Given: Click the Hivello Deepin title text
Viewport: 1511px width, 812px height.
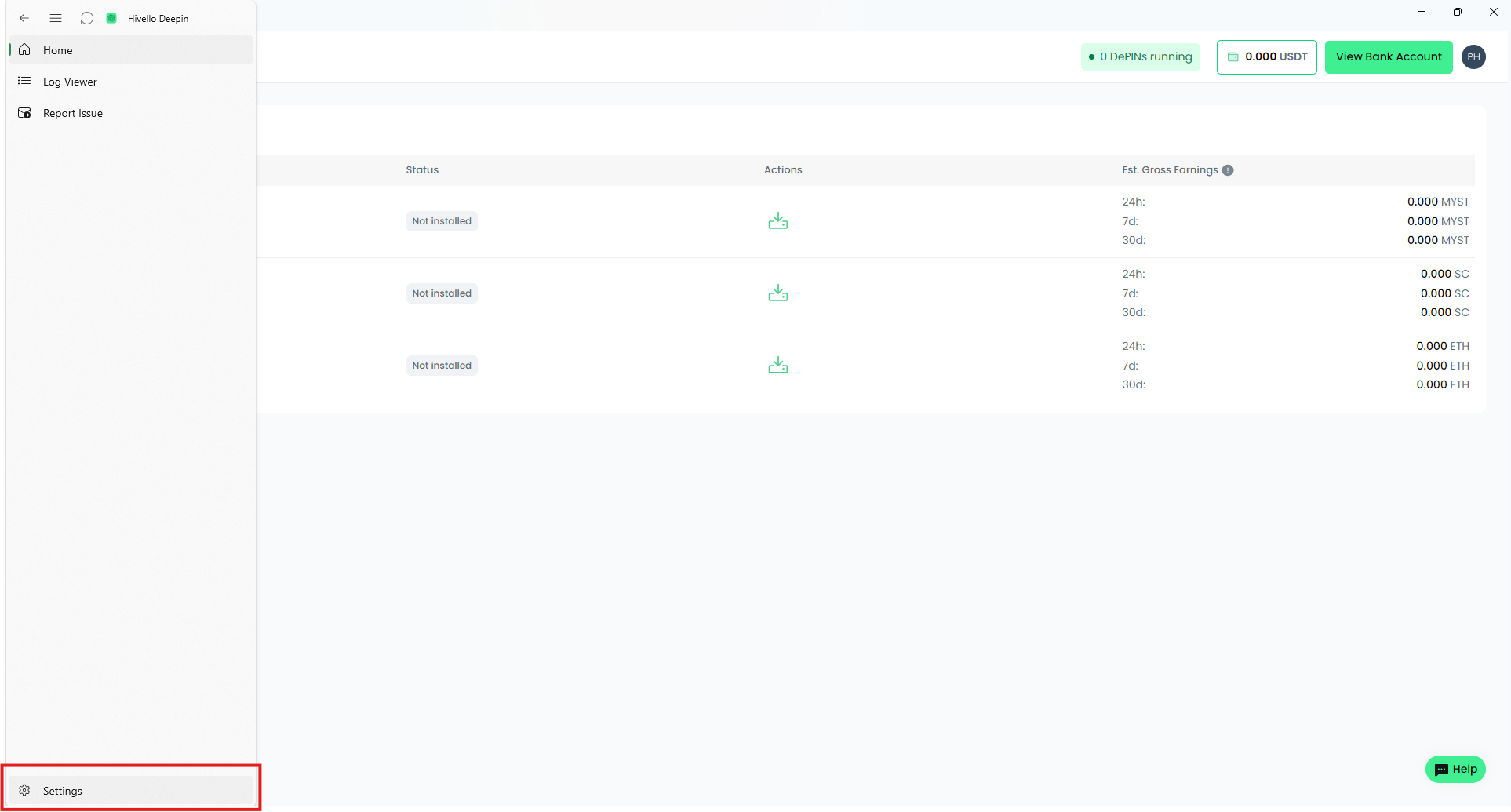Looking at the screenshot, I should 158,19.
